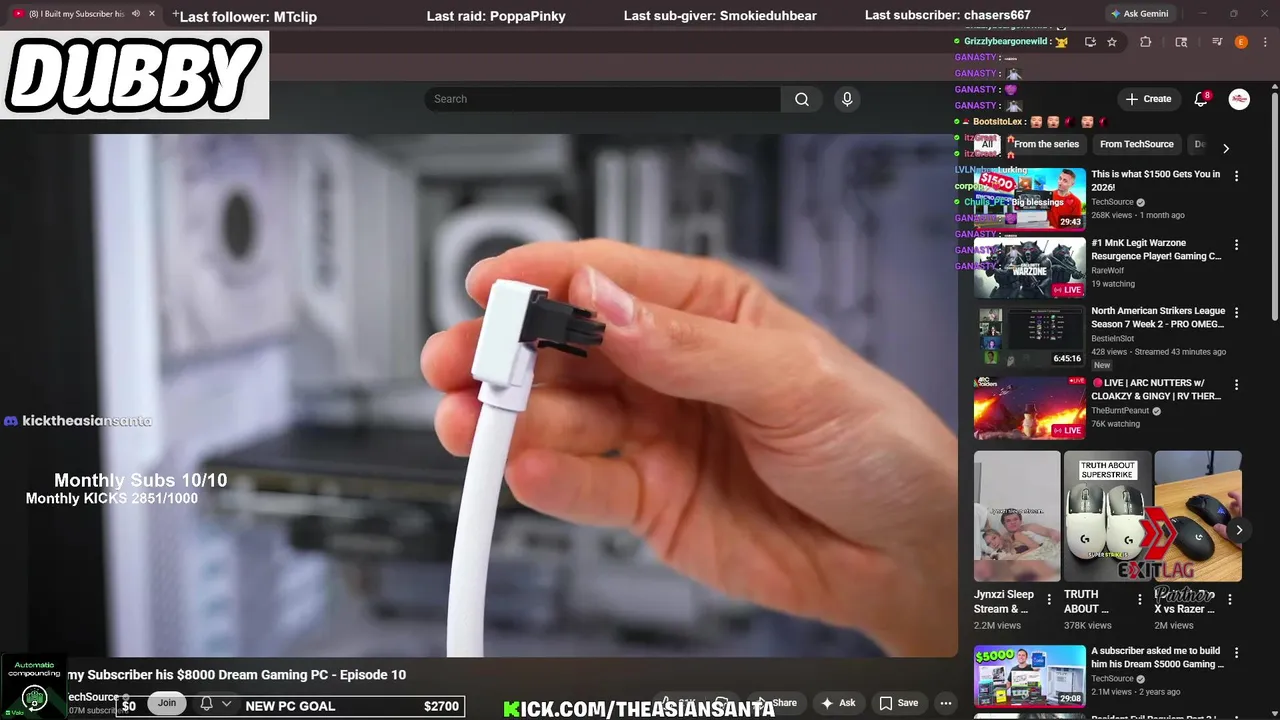This screenshot has width=1280, height=720.
Task: Click the Share button below video
Action: point(777,703)
